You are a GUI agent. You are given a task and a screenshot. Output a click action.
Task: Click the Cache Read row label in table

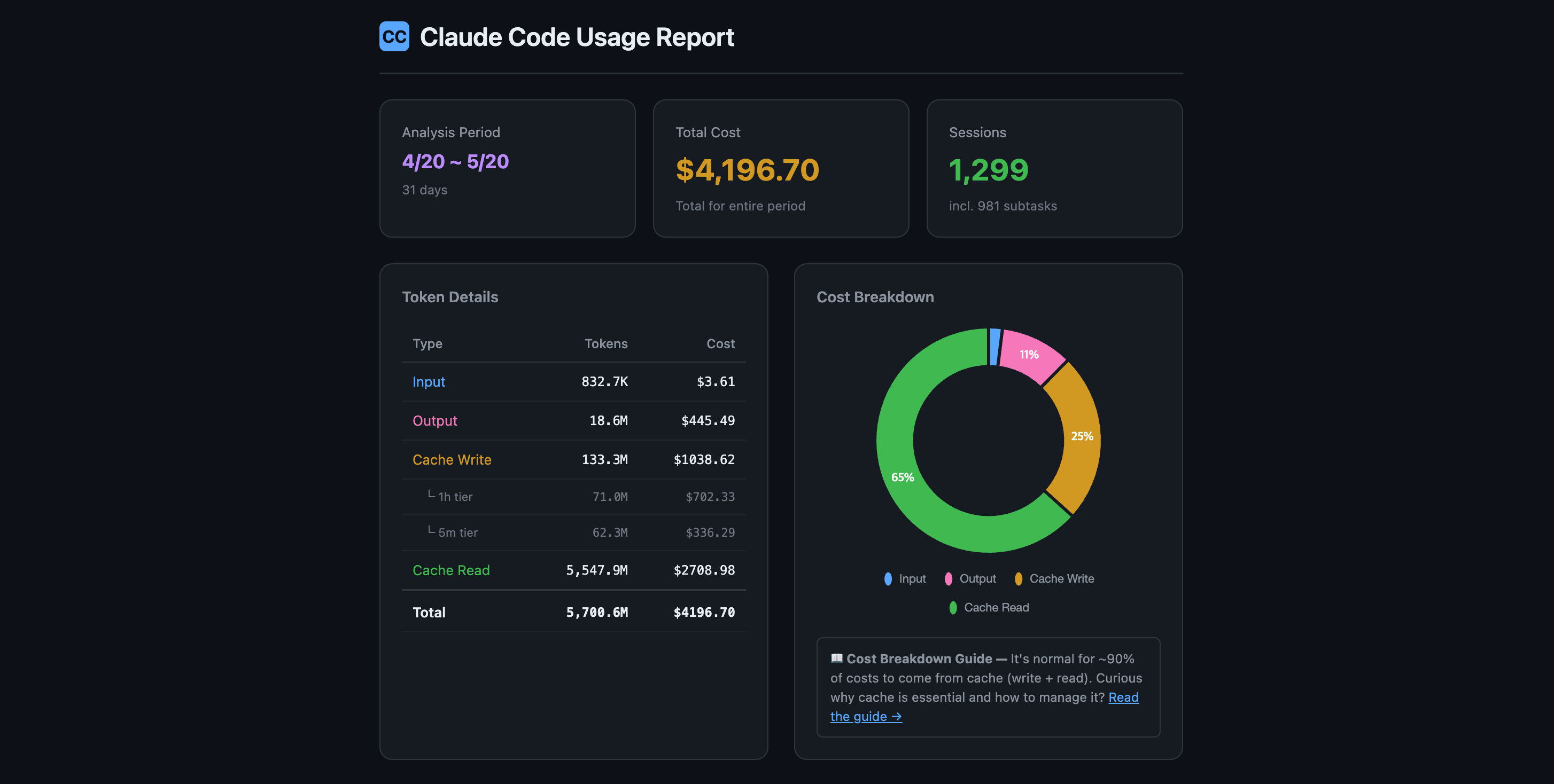450,570
